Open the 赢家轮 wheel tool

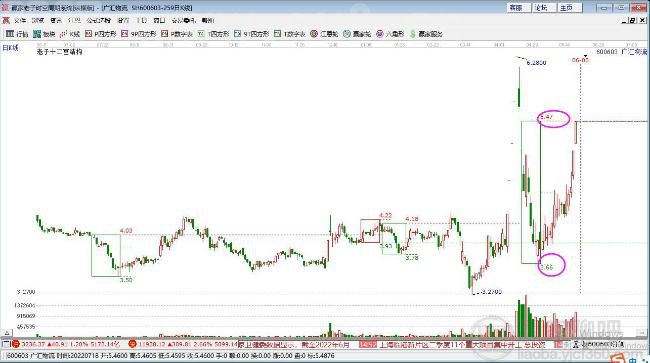[x=357, y=34]
